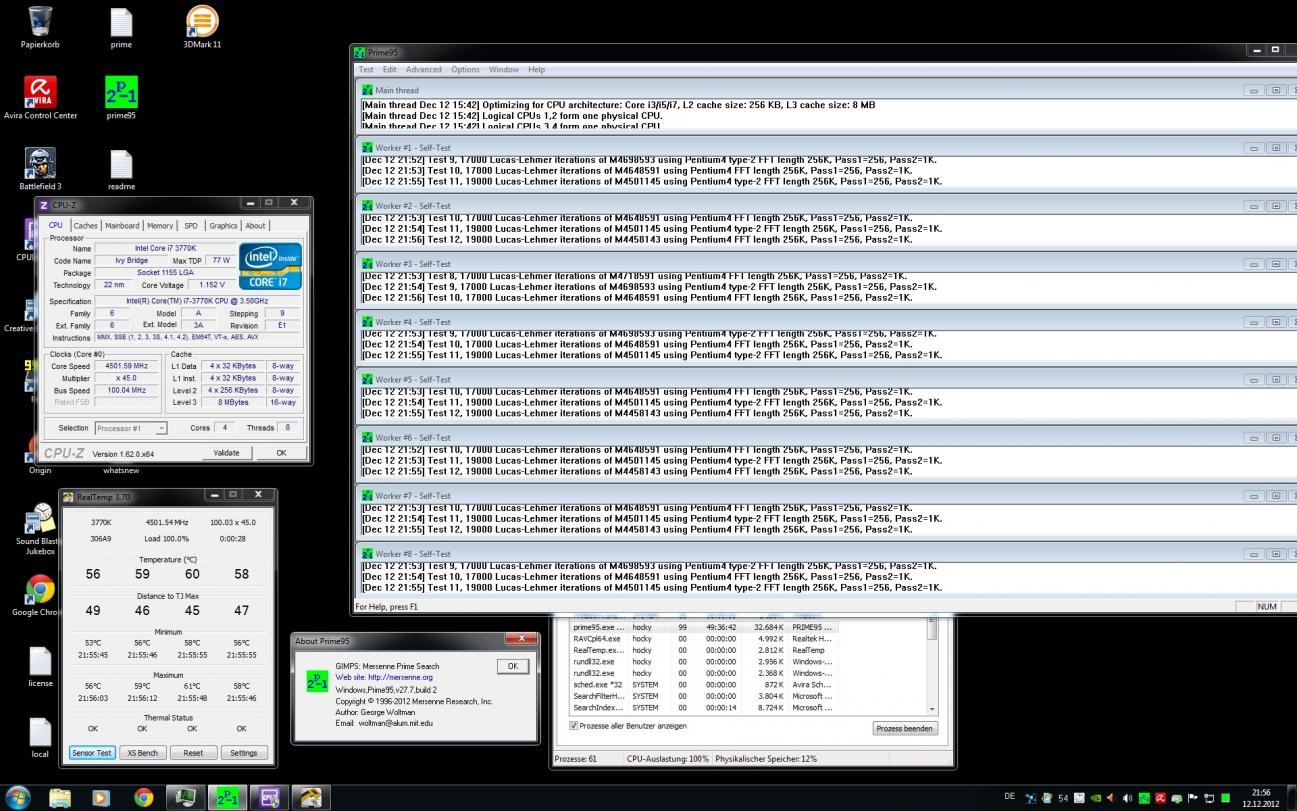Image resolution: width=1297 pixels, height=811 pixels.
Task: Select the Sound Blaster Jukebox desktop icon
Action: [x=40, y=530]
